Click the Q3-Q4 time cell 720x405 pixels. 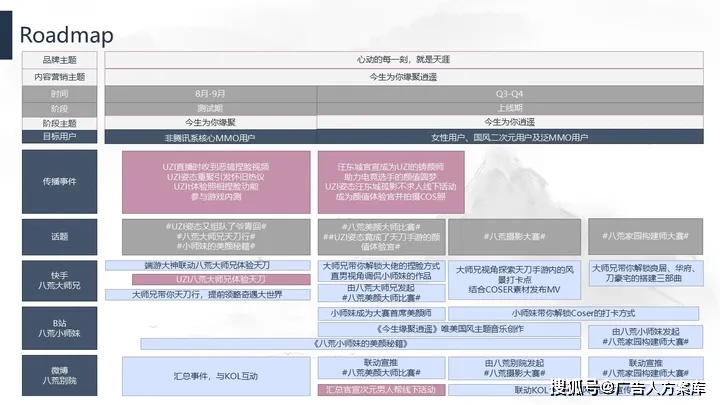click(x=510, y=94)
